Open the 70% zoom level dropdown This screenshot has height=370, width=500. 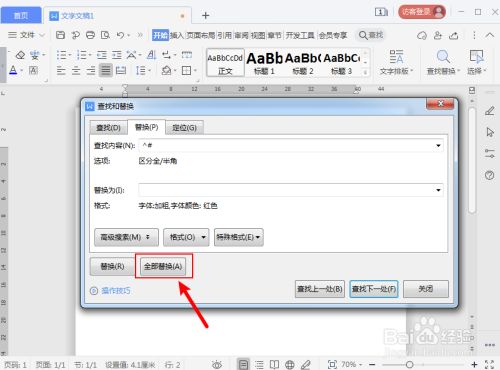point(351,365)
